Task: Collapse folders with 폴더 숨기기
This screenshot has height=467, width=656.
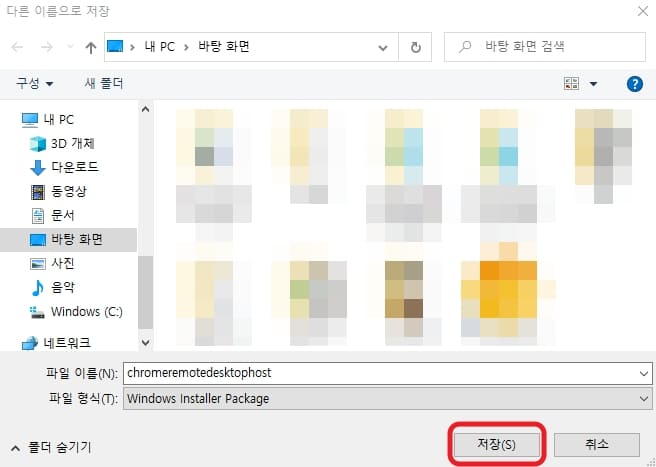Action: [51, 448]
